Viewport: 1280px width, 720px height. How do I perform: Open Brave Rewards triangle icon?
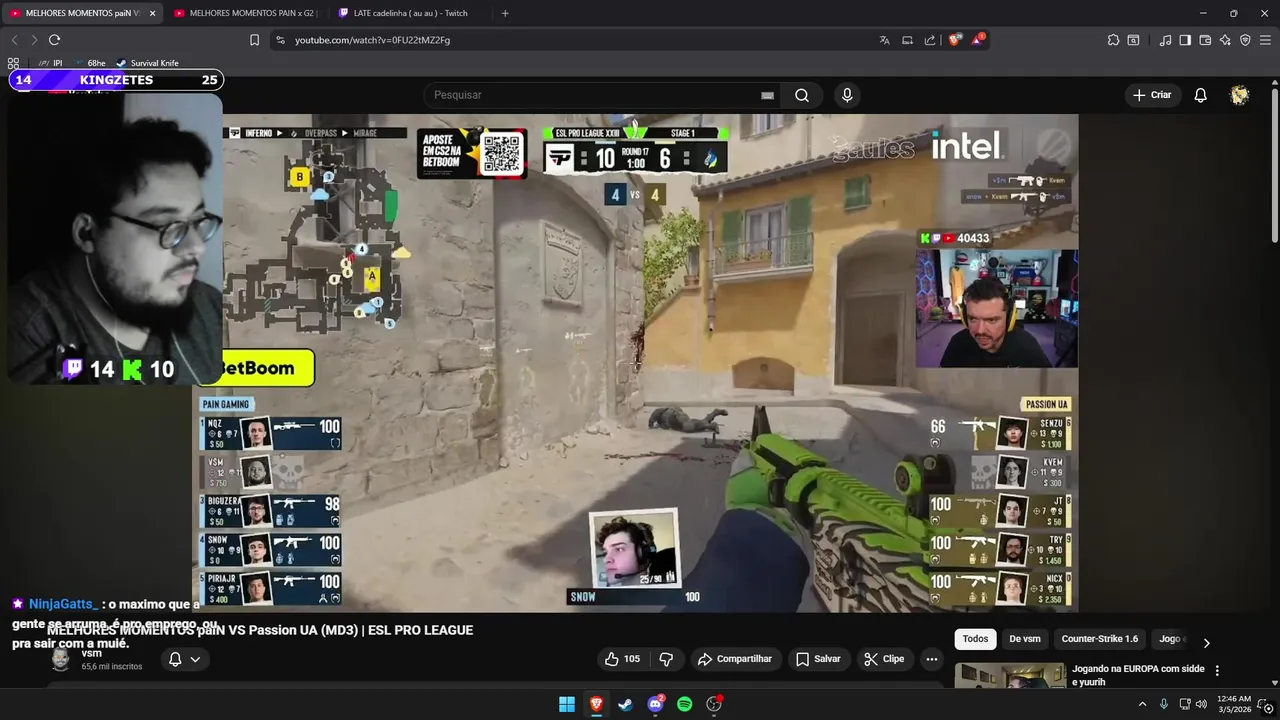(978, 40)
